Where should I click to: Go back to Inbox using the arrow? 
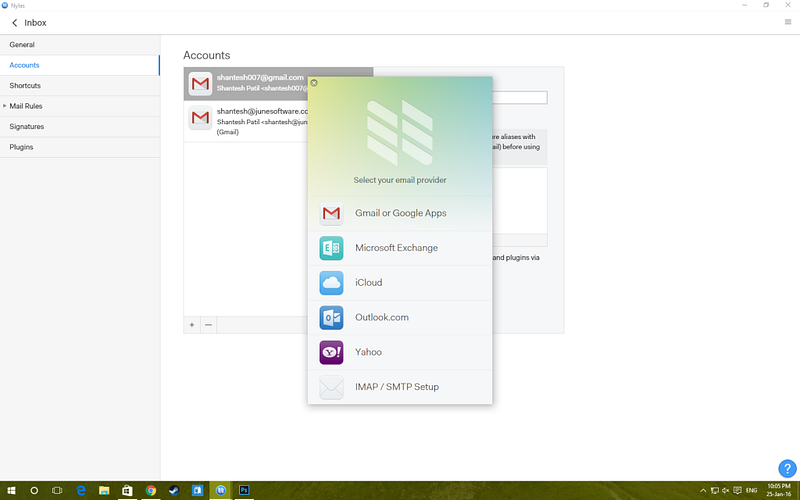click(x=14, y=22)
